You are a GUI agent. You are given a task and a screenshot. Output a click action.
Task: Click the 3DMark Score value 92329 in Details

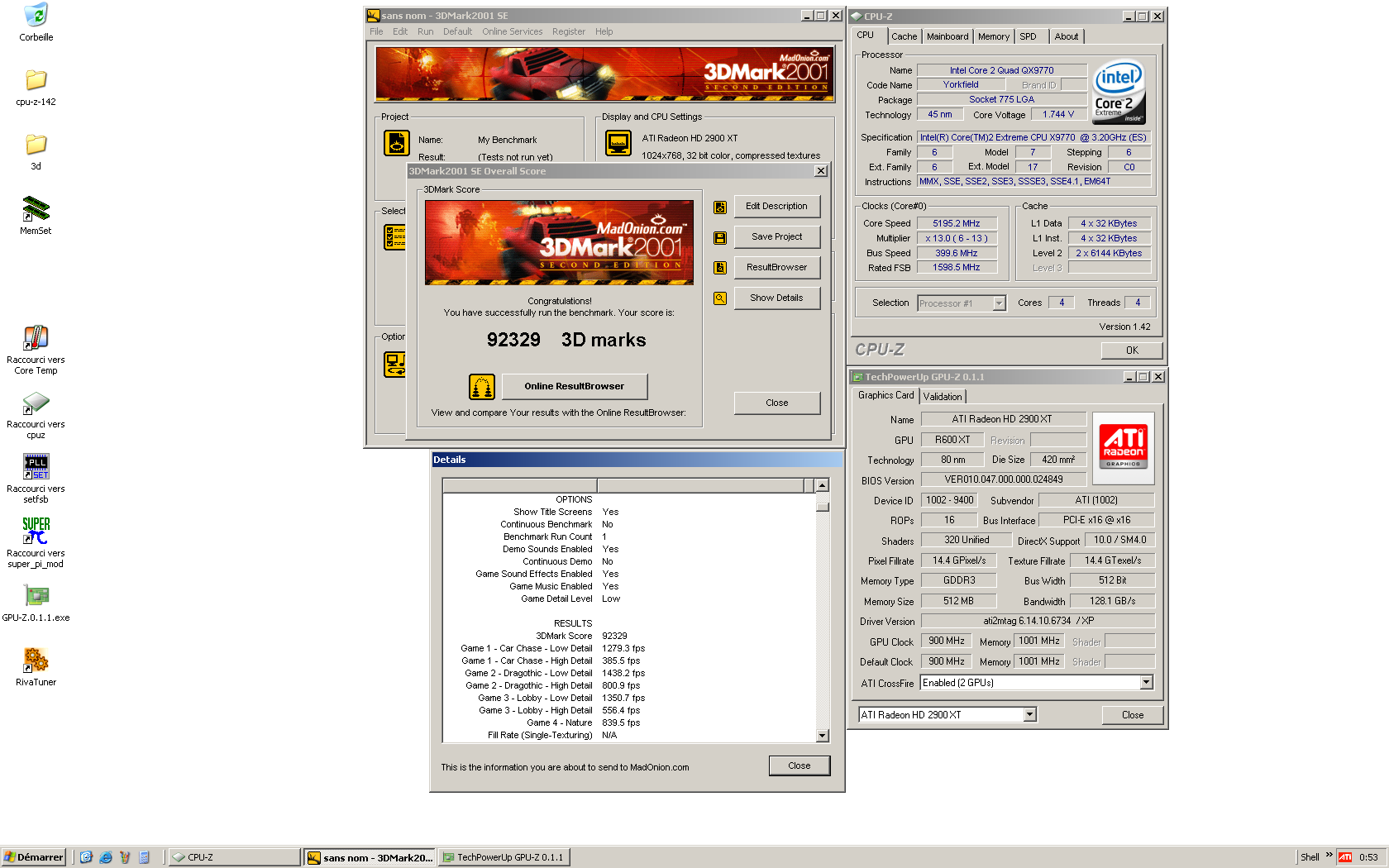click(614, 637)
